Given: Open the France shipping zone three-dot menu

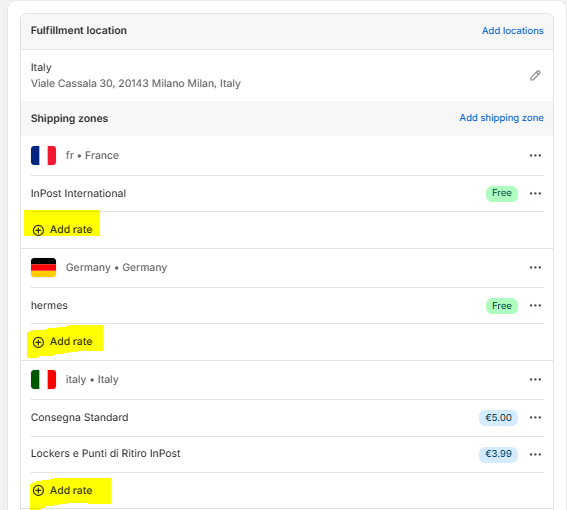Looking at the screenshot, I should coord(535,156).
